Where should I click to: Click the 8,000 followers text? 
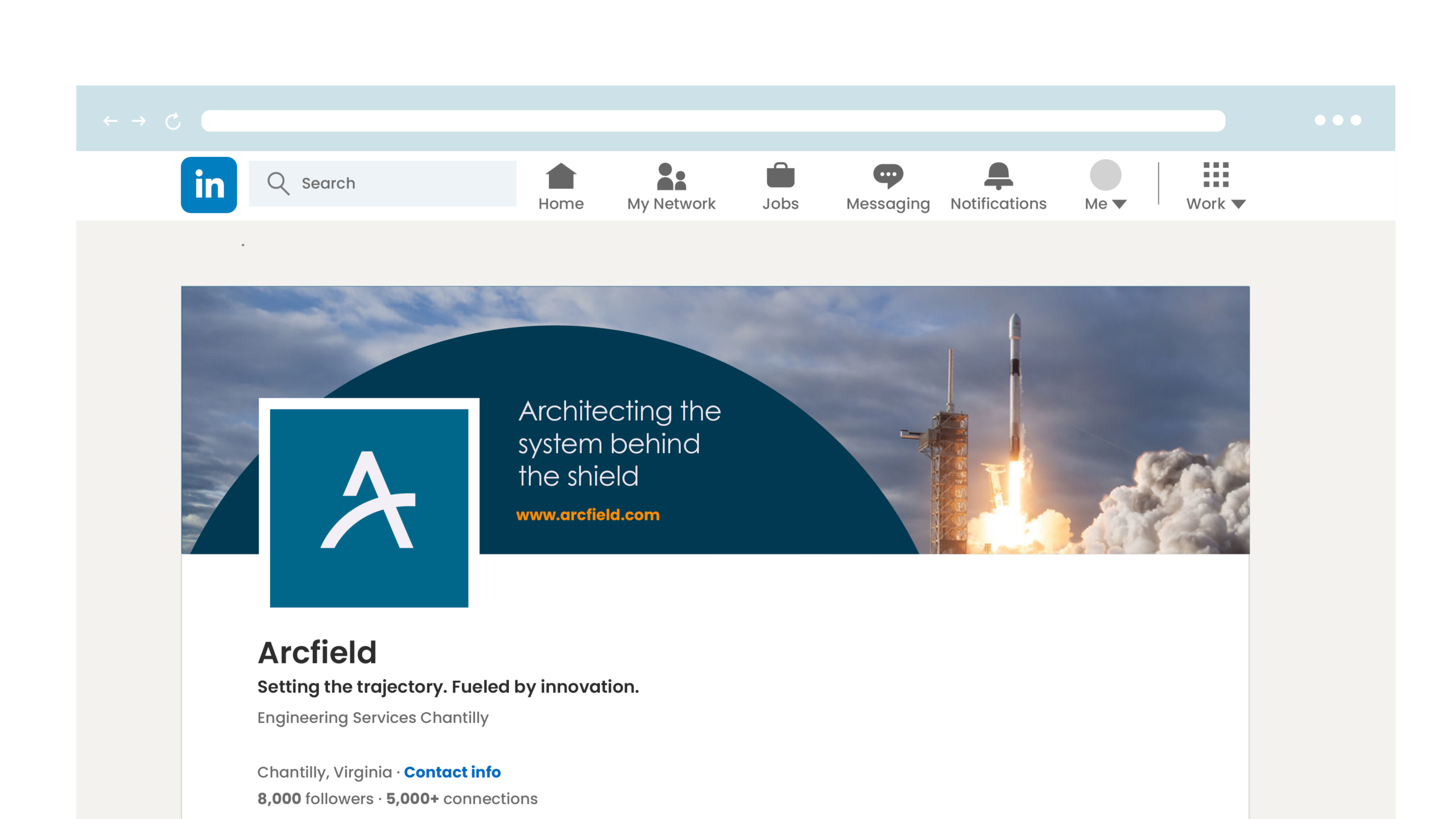tap(315, 799)
